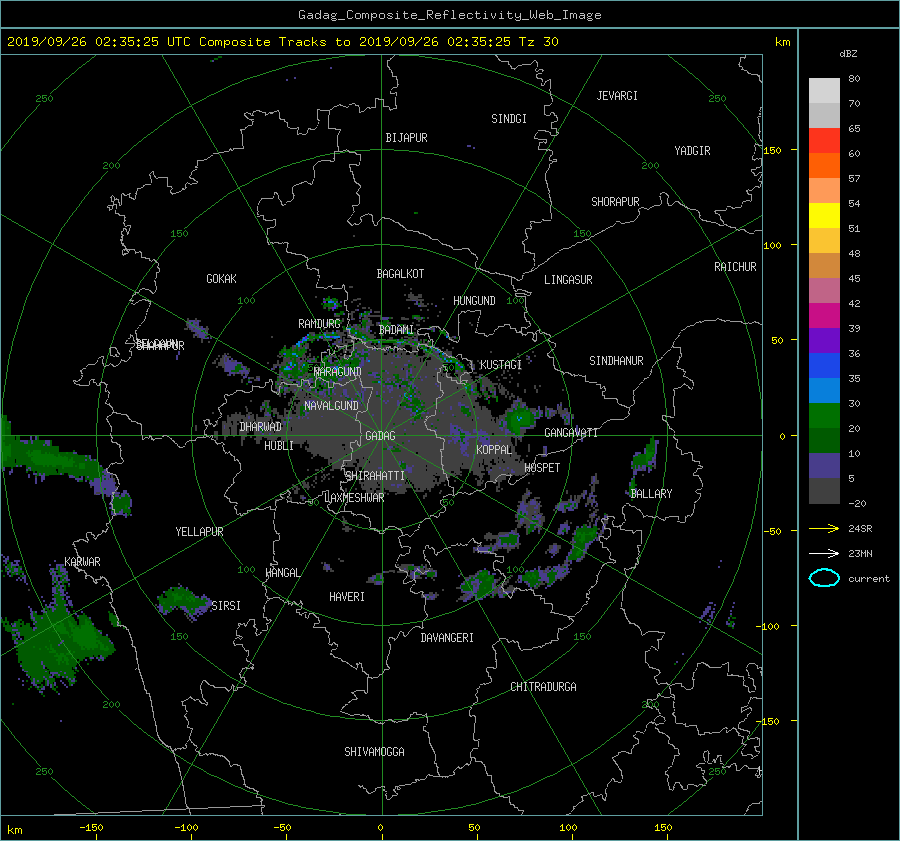
Task: Click the UTC Composite Tracks timestamp header
Action: pos(283,42)
